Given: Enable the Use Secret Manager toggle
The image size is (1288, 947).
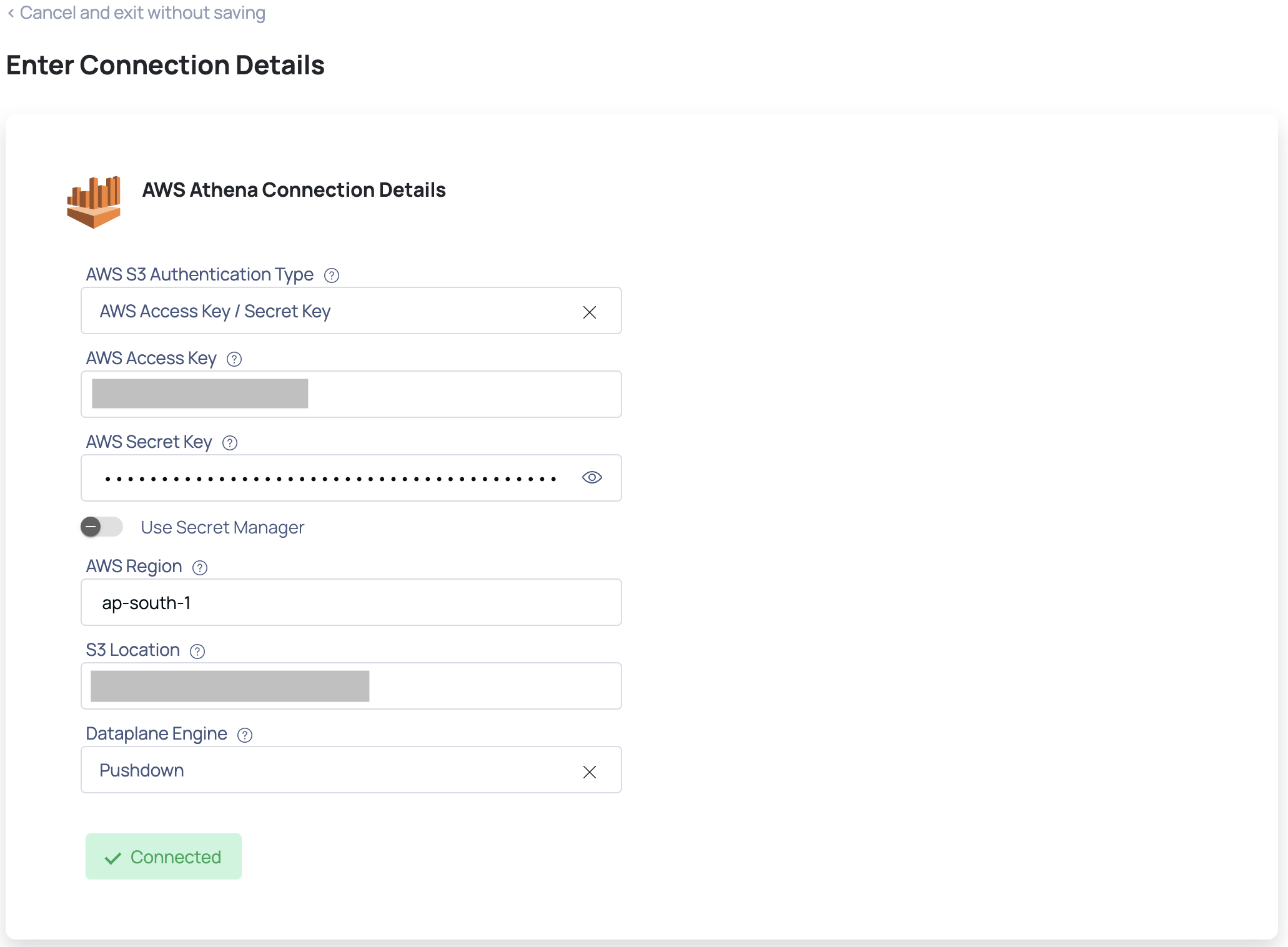Looking at the screenshot, I should point(102,527).
